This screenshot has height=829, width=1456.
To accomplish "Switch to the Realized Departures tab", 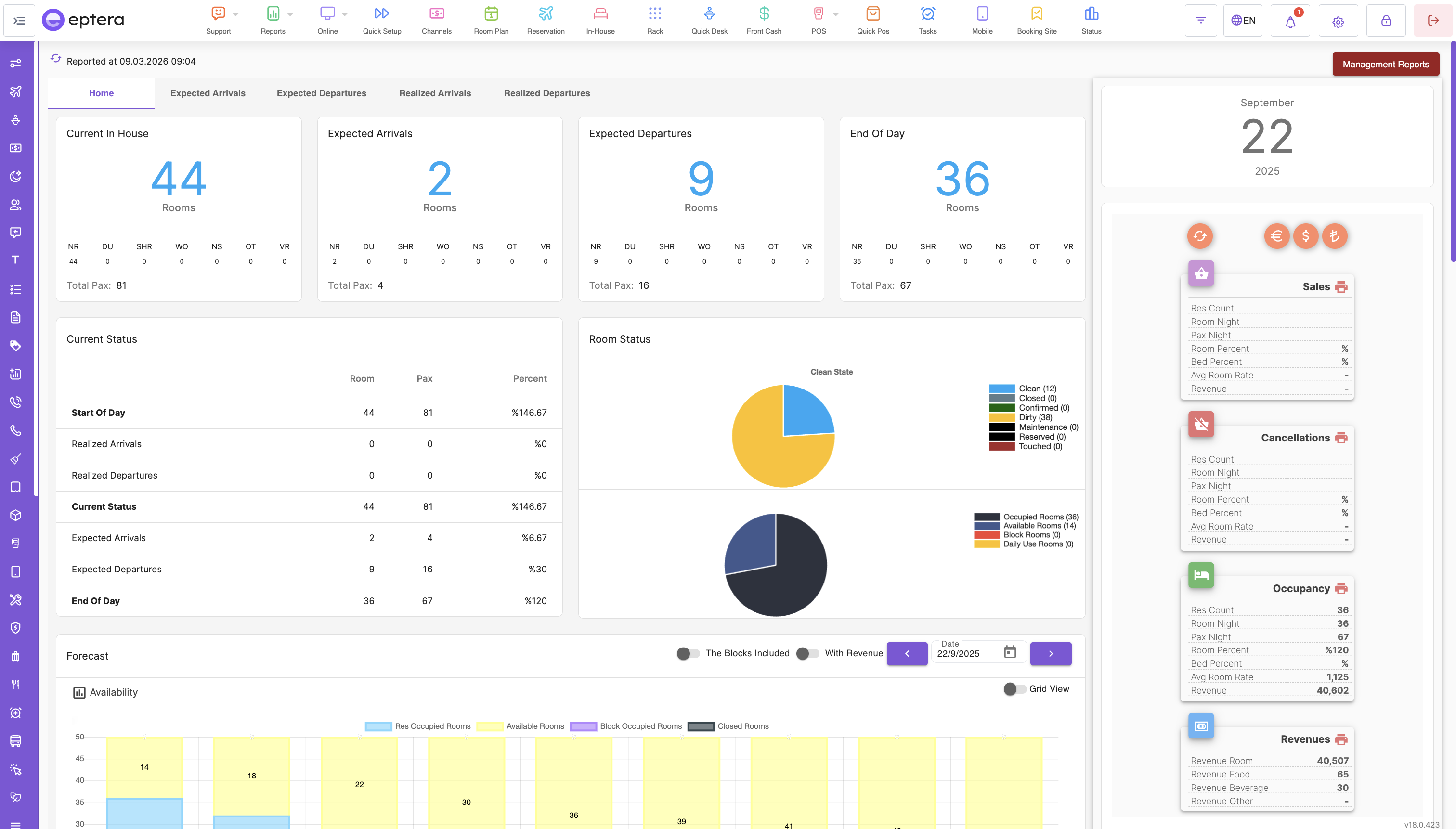I will [546, 93].
